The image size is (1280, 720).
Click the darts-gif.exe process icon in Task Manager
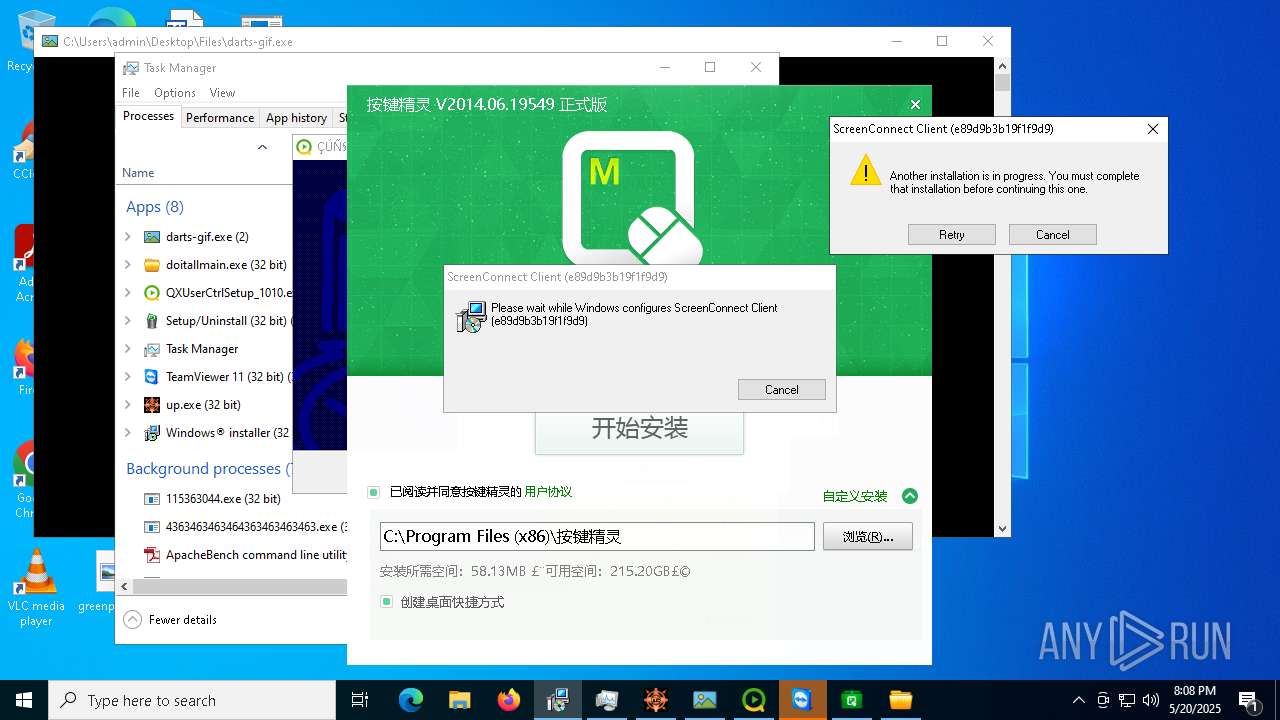(152, 237)
